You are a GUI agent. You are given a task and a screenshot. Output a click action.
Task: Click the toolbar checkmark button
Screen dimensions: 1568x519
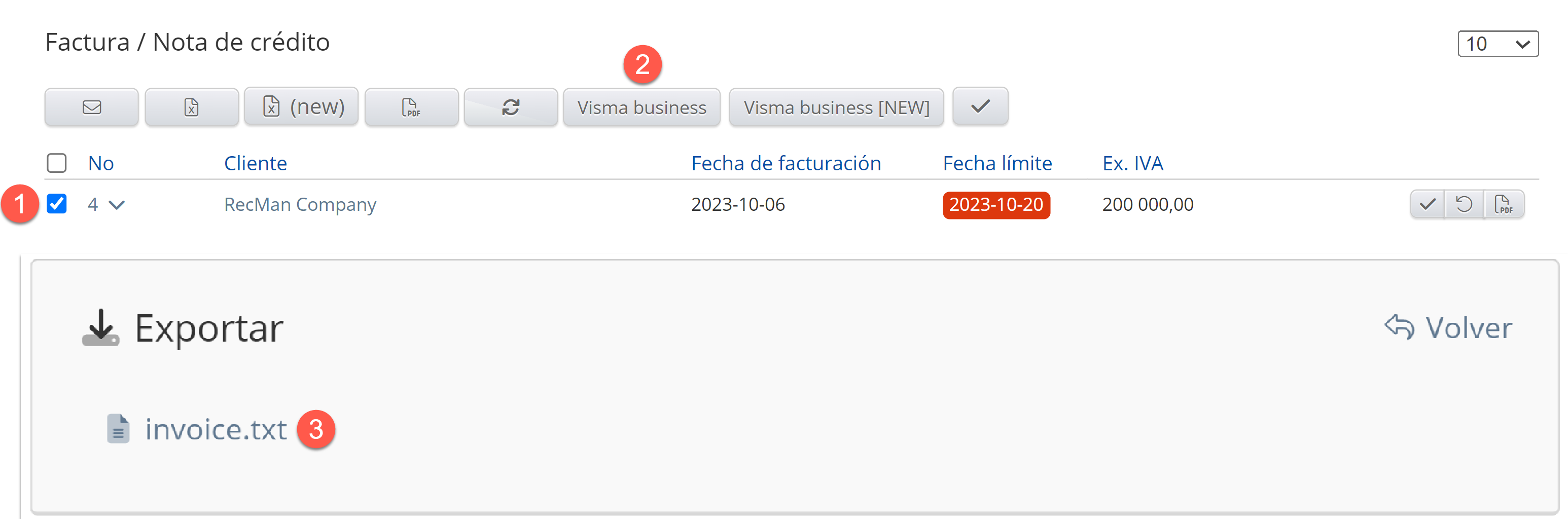[x=980, y=106]
